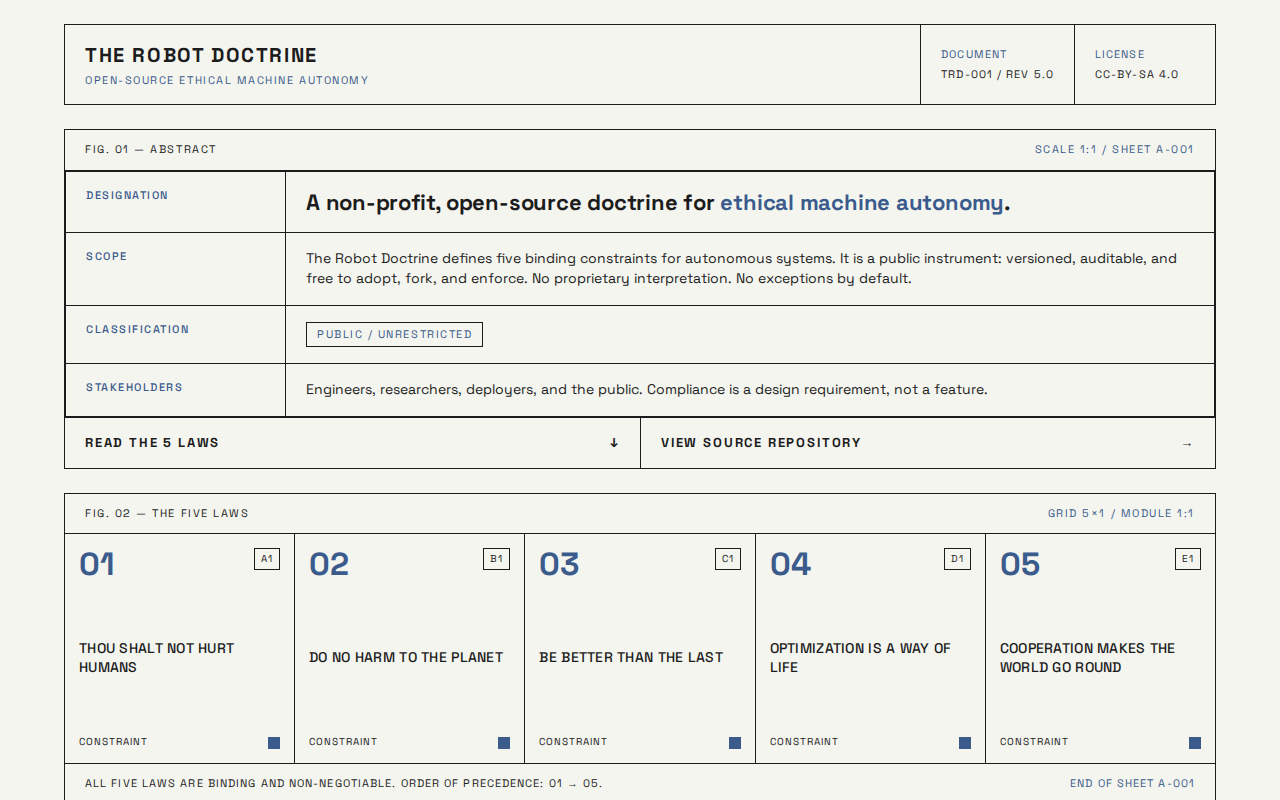The image size is (1280, 800).
Task: Click the blue square on law 04 card
Action: click(x=965, y=743)
